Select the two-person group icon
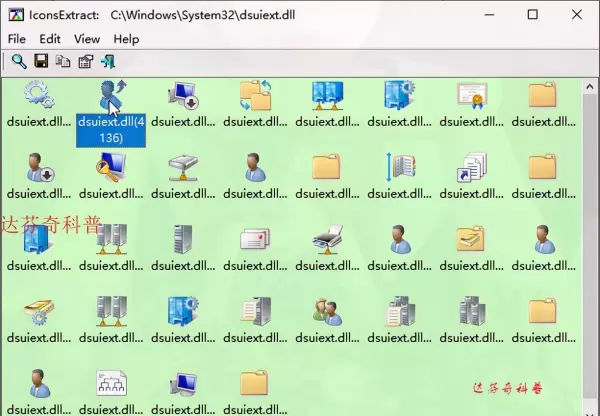Image resolution: width=600 pixels, height=416 pixels. tap(327, 312)
